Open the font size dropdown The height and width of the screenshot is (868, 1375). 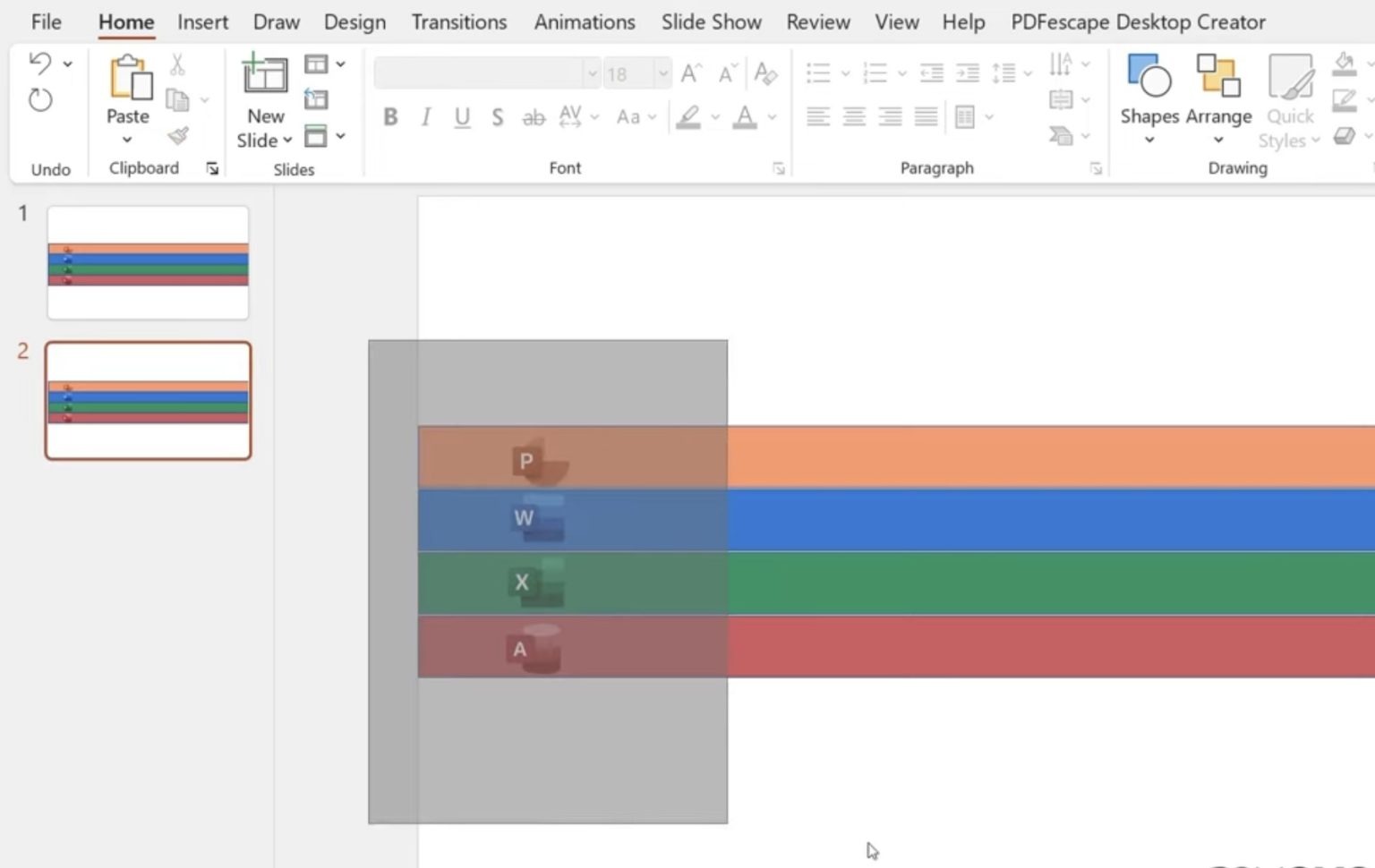point(662,73)
